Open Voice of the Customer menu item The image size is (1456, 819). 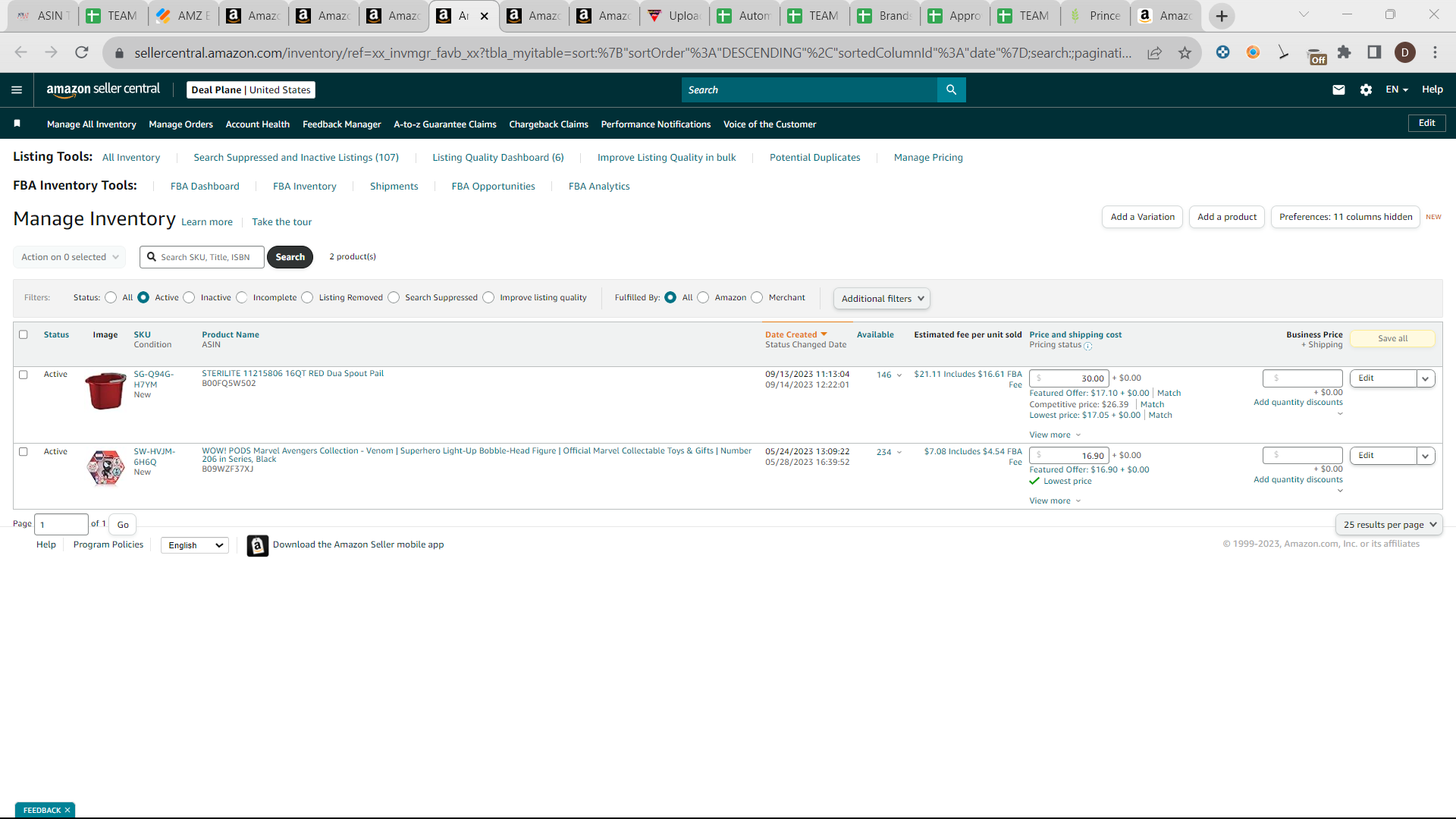(770, 124)
